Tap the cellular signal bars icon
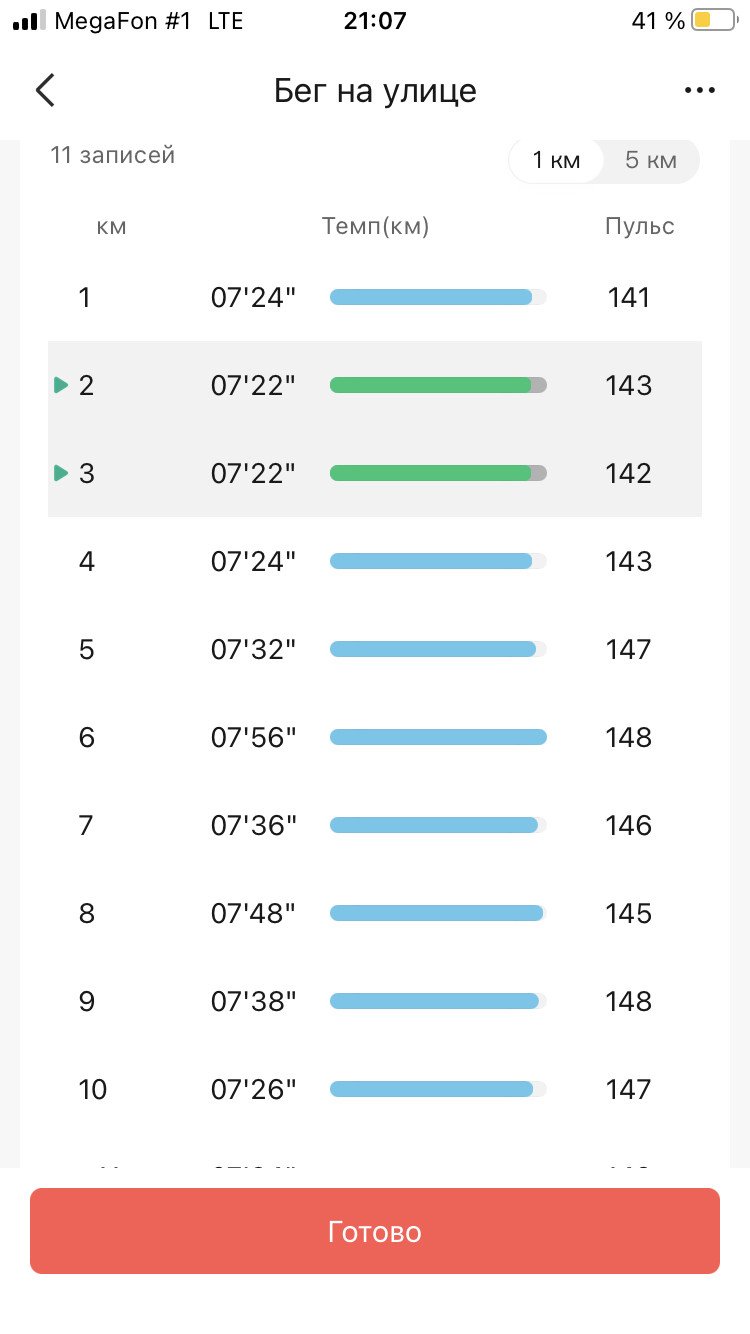Viewport: 750px width, 1334px height. pyautogui.click(x=29, y=20)
